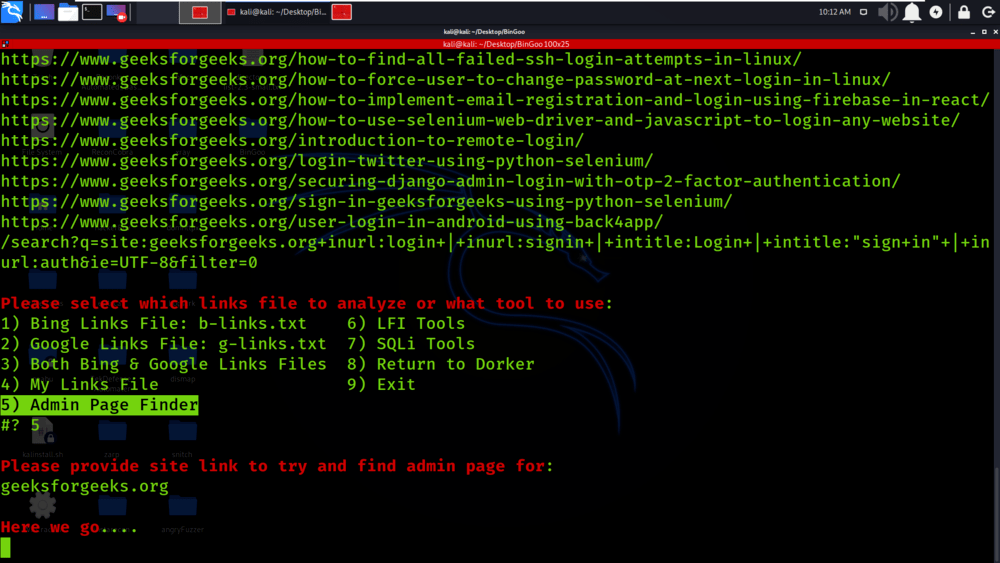The width and height of the screenshot is (1000, 563).
Task: Click the user-login-in-android back4app URL
Action: 332,223
